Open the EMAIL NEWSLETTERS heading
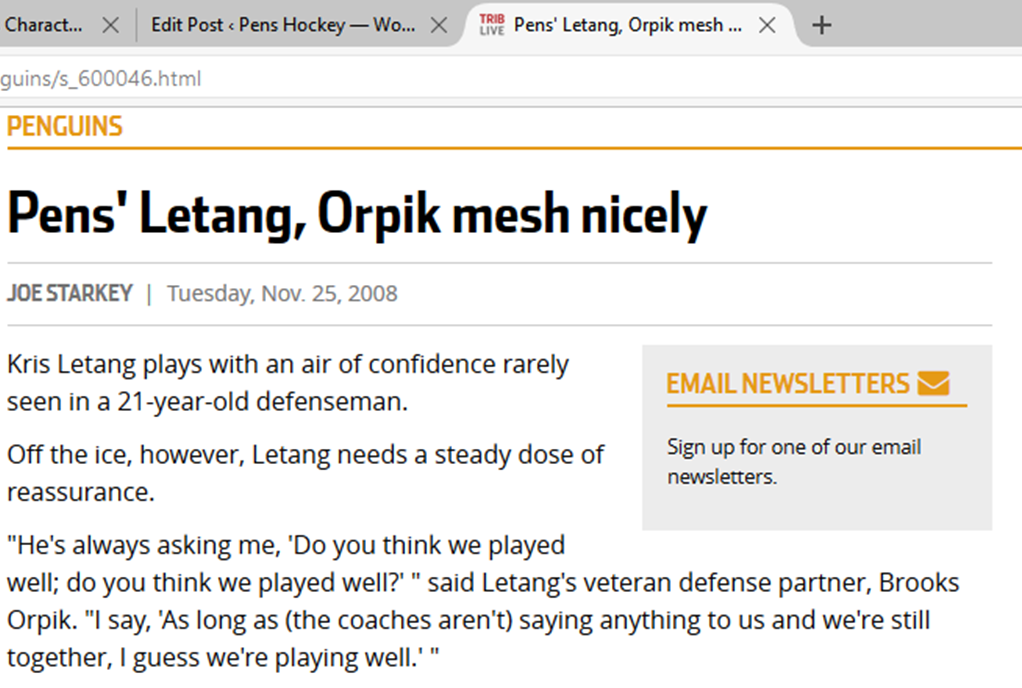Viewport: 1022px width, 688px height. [788, 383]
